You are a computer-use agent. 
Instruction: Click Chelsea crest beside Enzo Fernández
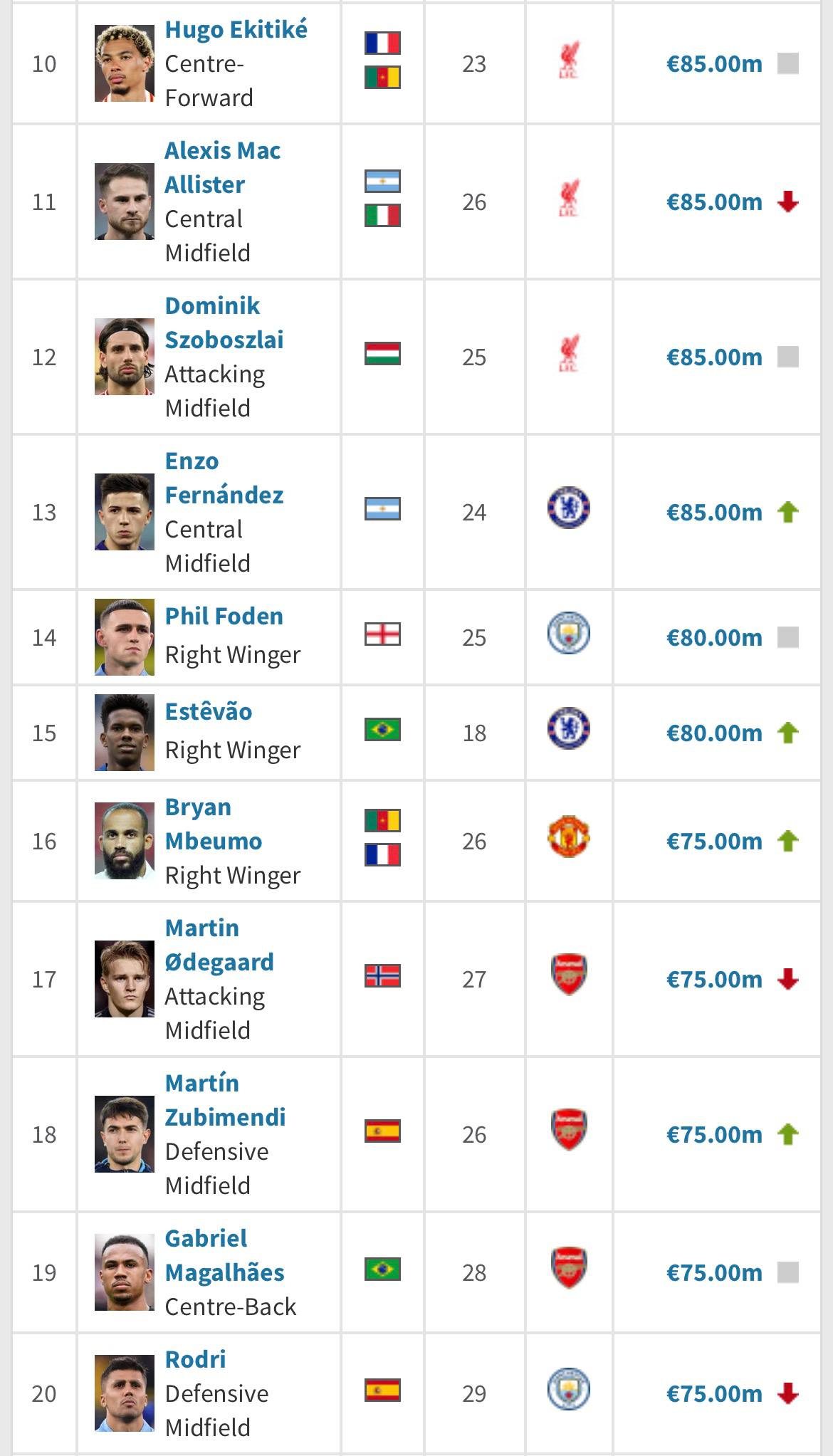tap(568, 508)
